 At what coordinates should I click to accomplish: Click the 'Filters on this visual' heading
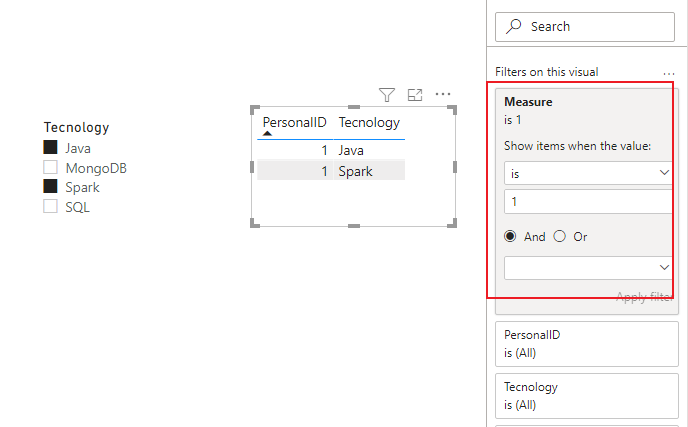pyautogui.click(x=547, y=72)
